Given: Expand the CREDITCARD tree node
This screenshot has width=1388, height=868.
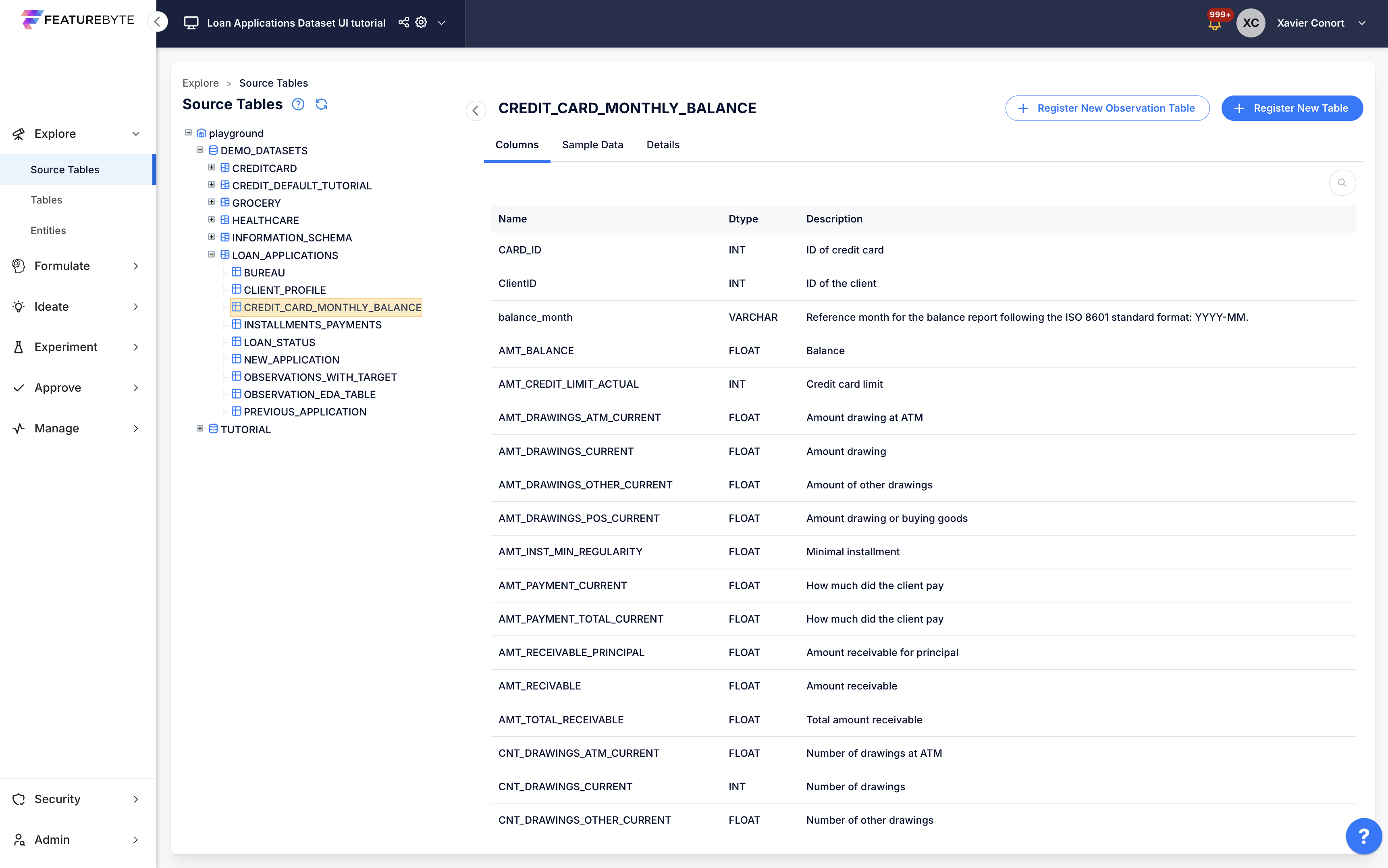Looking at the screenshot, I should point(211,168).
